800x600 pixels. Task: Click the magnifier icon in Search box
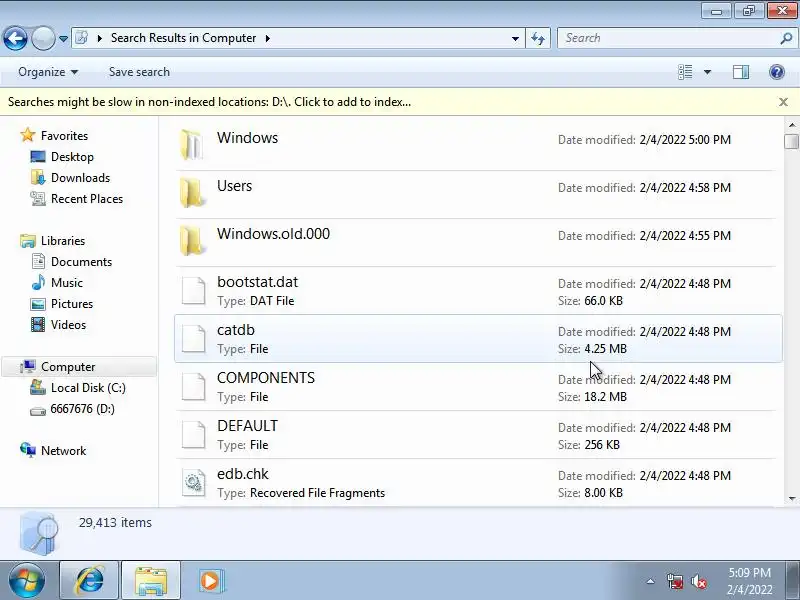[786, 38]
